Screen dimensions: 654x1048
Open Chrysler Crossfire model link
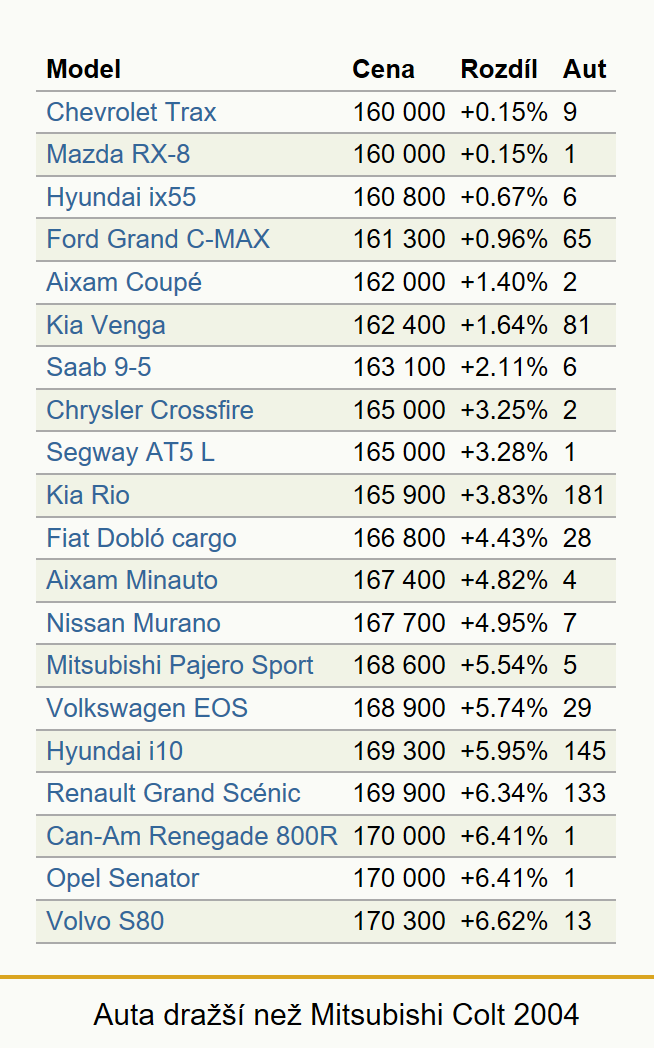[150, 410]
